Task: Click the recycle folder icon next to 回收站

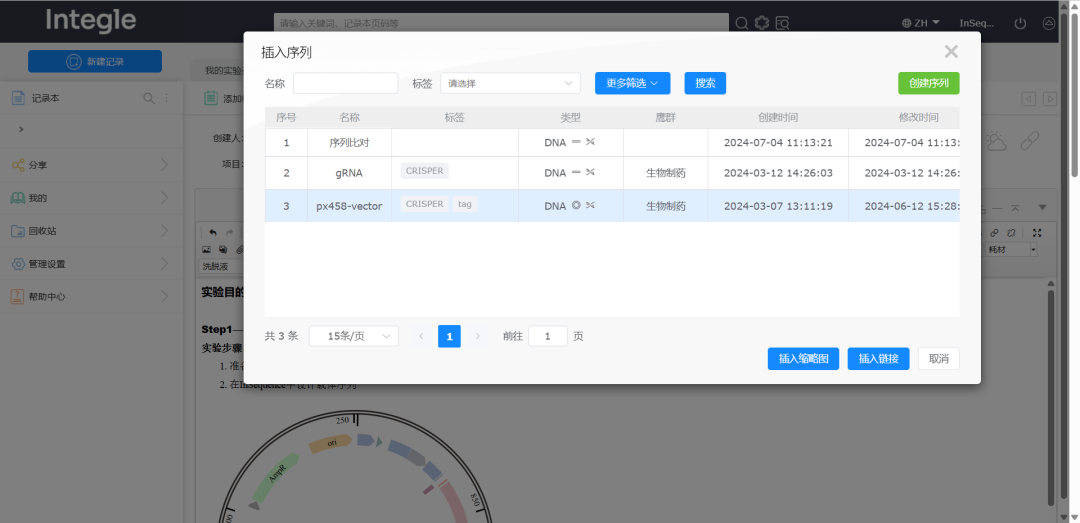Action: pos(19,231)
